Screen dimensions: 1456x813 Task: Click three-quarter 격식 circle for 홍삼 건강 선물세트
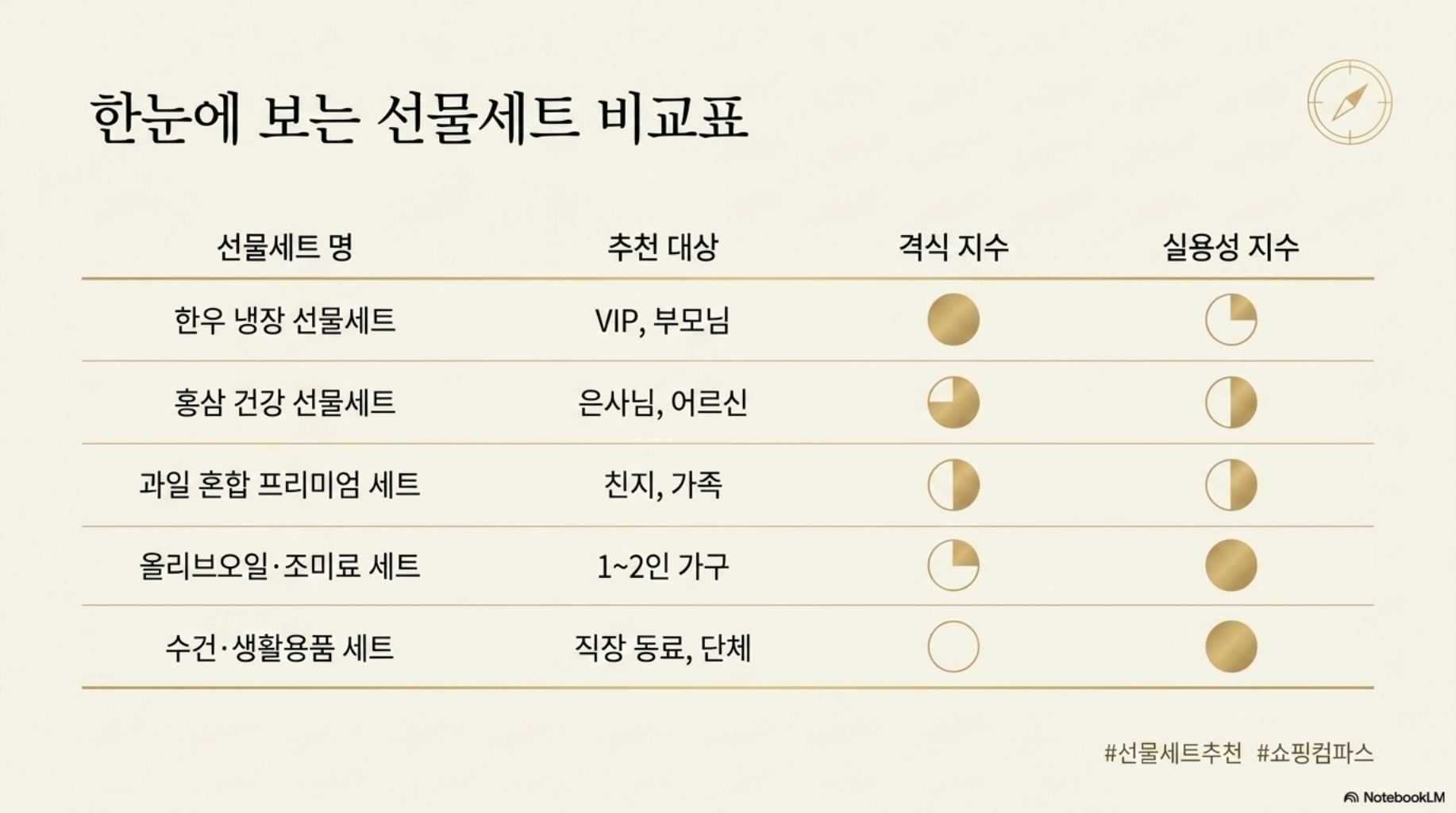coord(953,403)
